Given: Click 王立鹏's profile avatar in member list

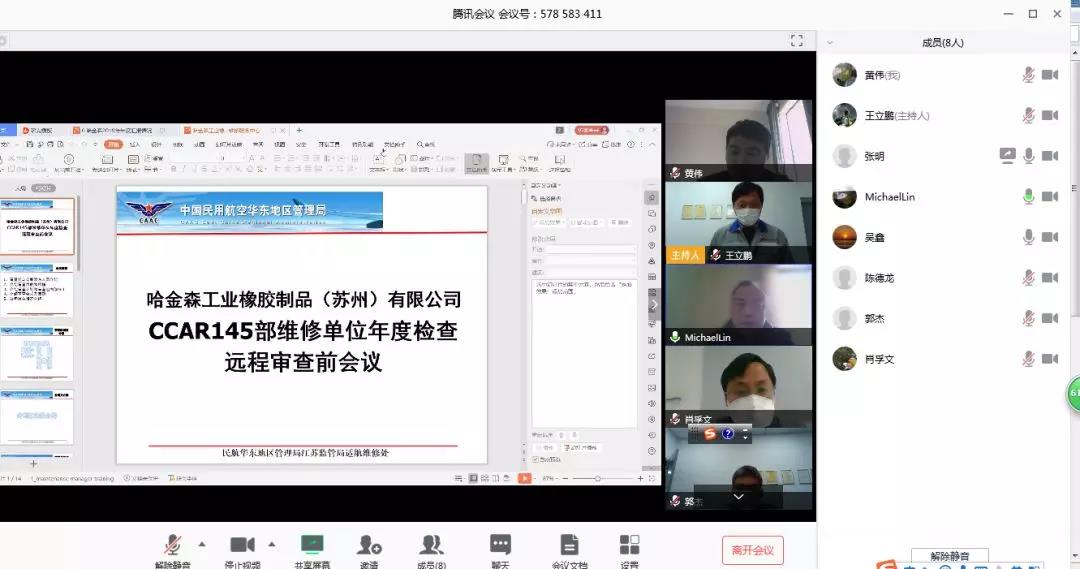Looking at the screenshot, I should click(x=844, y=115).
